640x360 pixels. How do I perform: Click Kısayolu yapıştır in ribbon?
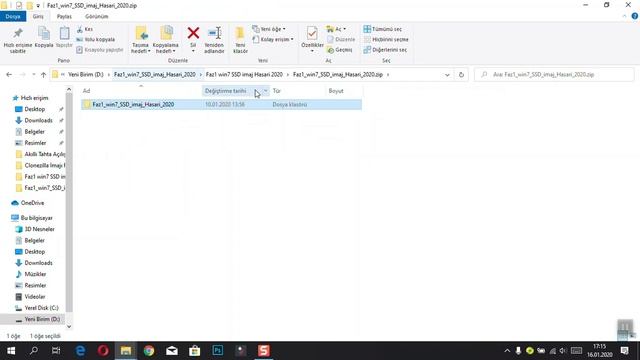(100, 50)
